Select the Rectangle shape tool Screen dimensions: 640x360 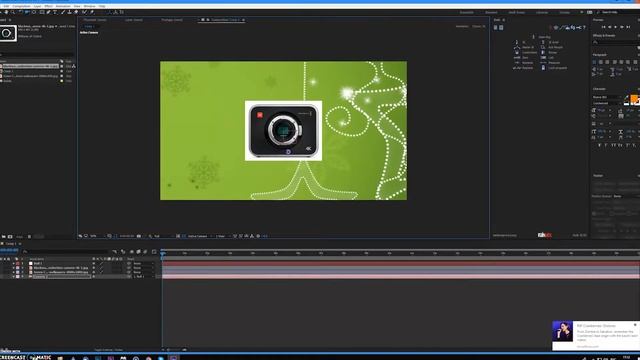(42, 12)
